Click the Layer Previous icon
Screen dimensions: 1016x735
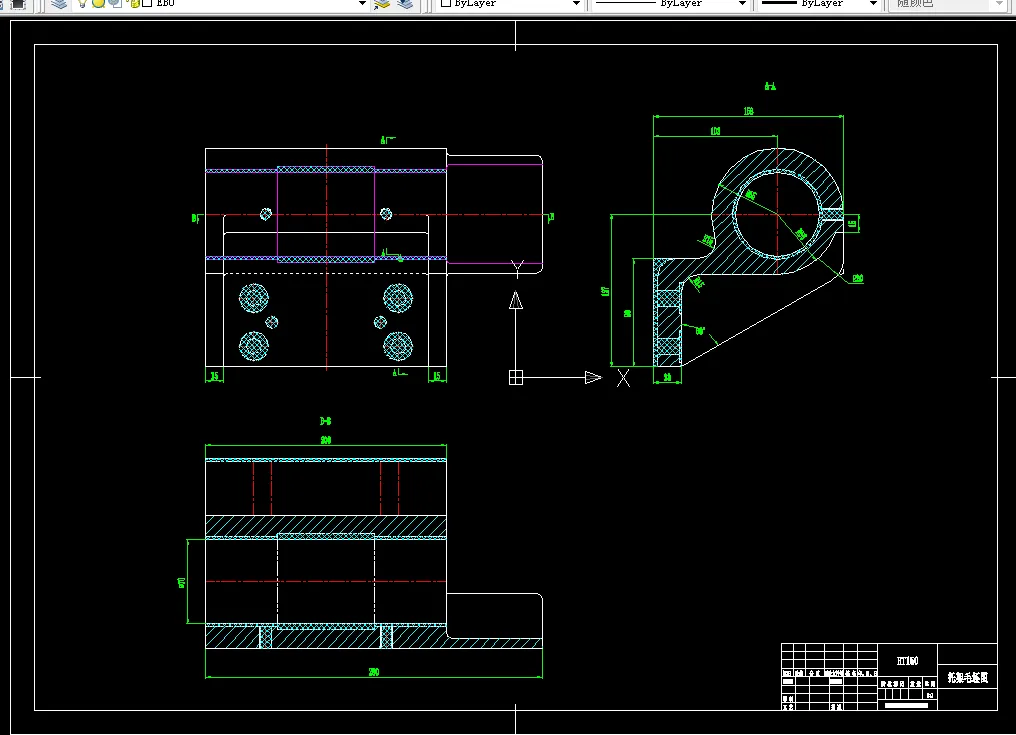click(x=406, y=4)
